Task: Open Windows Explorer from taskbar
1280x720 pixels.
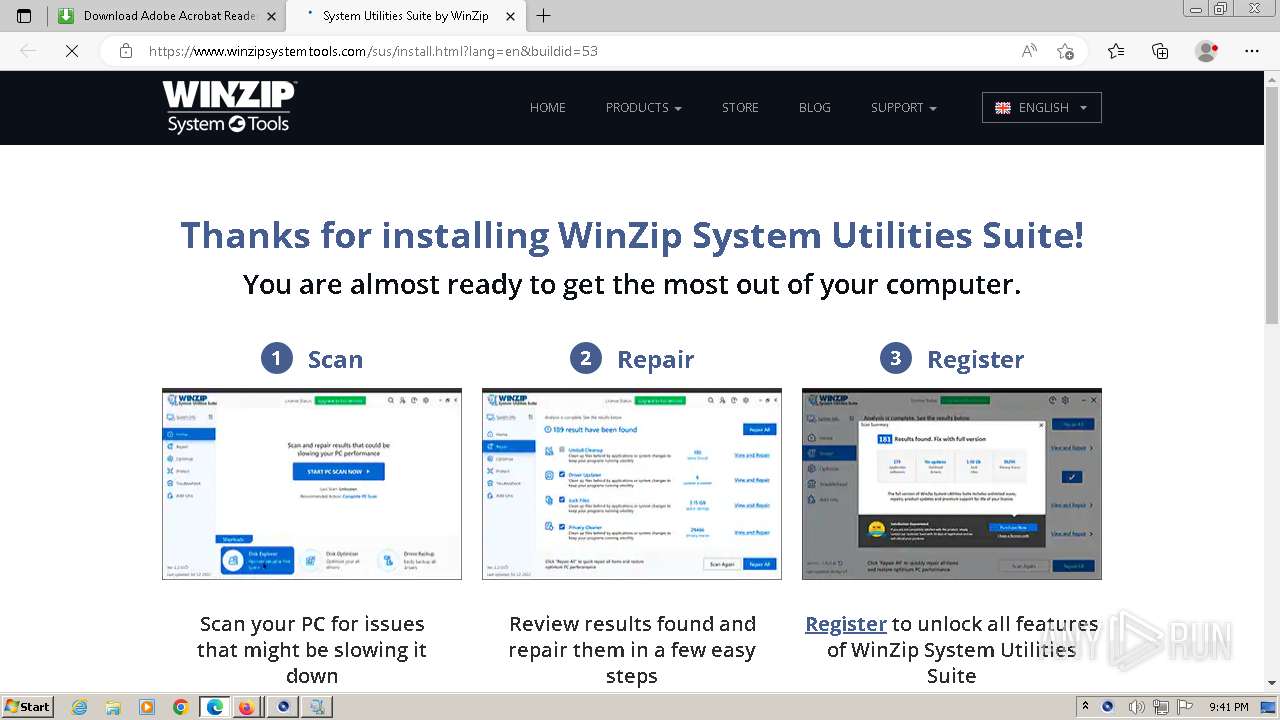Action: tap(113, 707)
